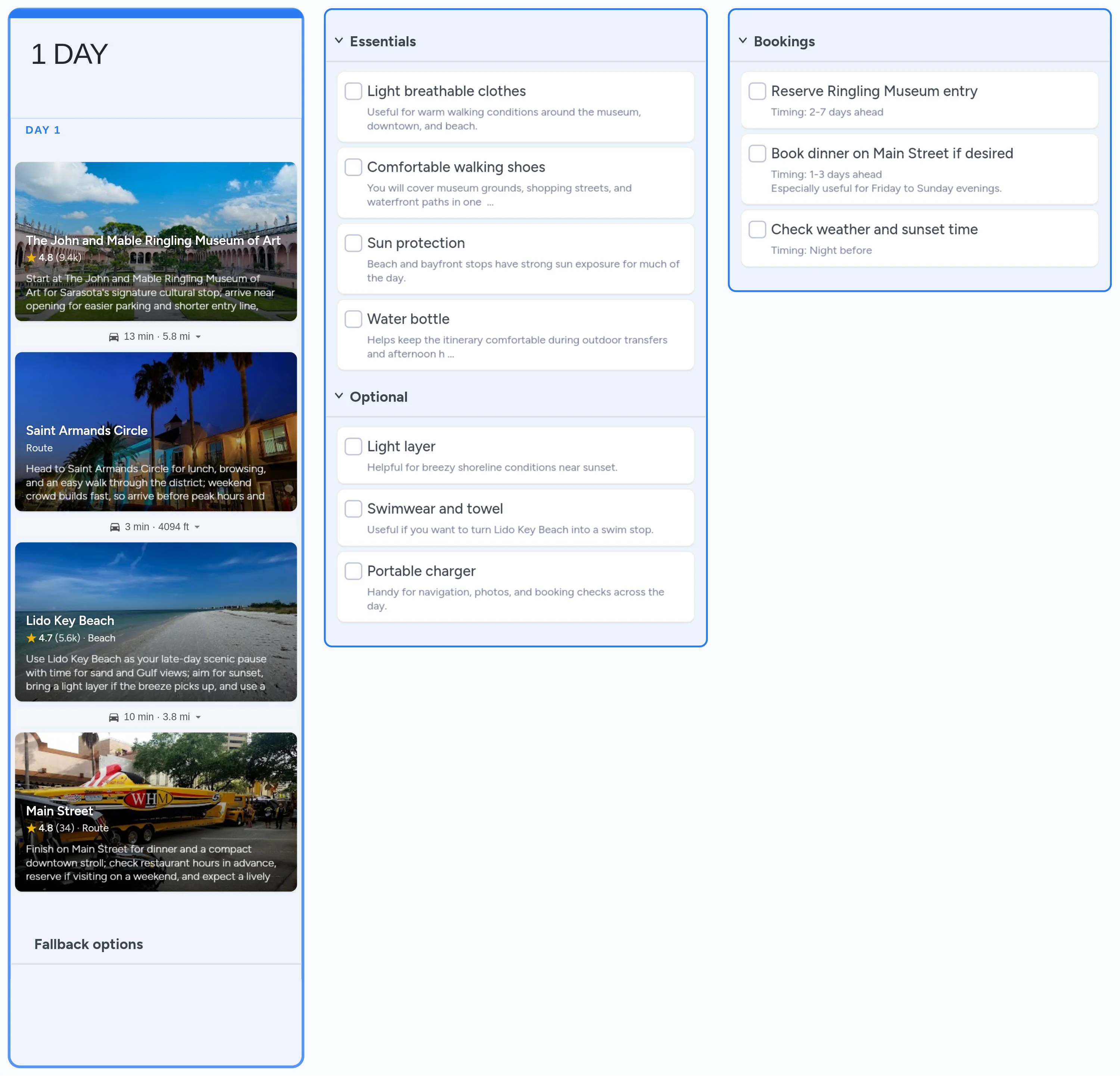Click car icon beside 13 min route

(x=114, y=337)
